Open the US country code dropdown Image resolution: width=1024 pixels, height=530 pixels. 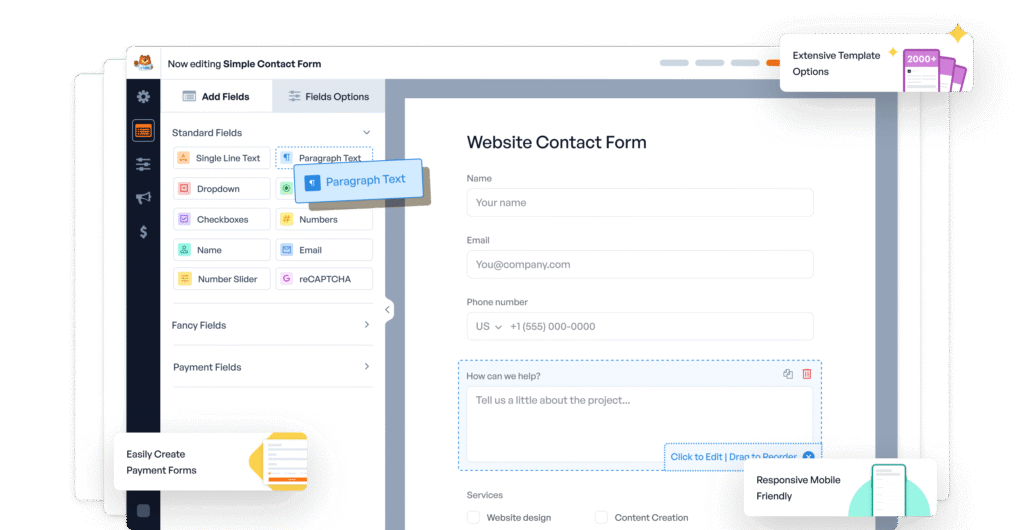pyautogui.click(x=488, y=326)
